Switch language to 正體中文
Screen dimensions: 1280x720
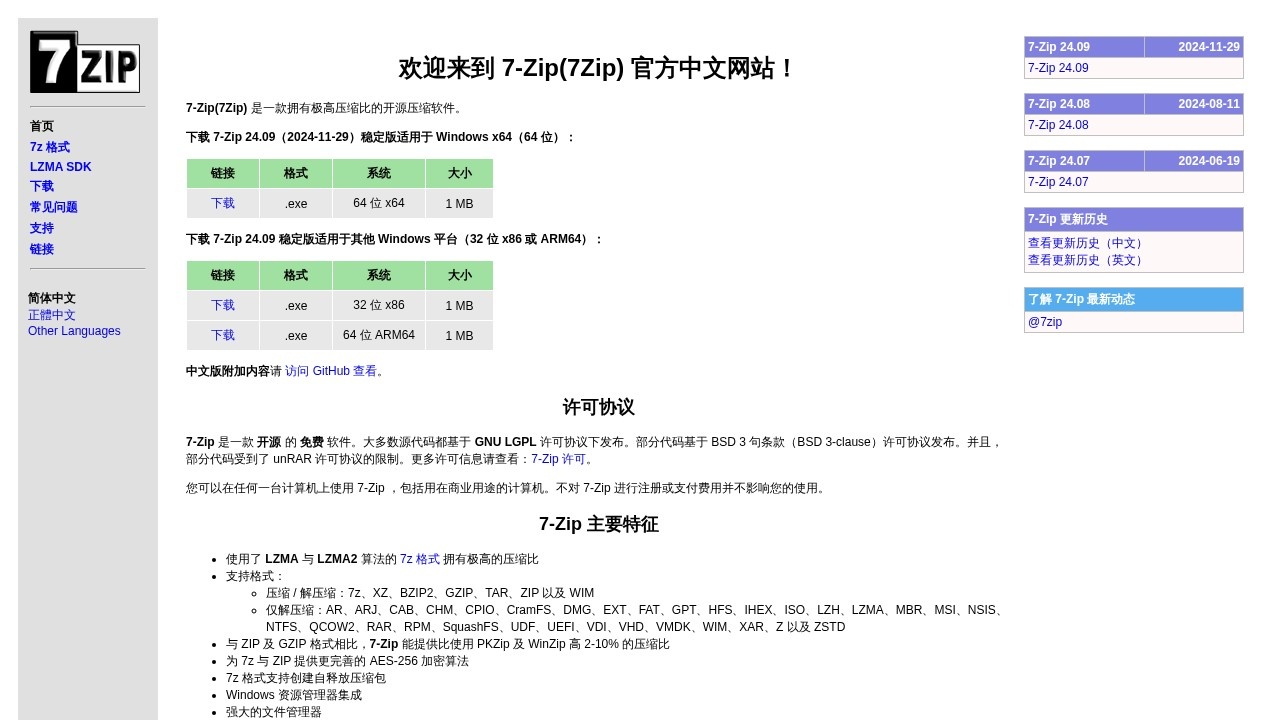(x=52, y=315)
